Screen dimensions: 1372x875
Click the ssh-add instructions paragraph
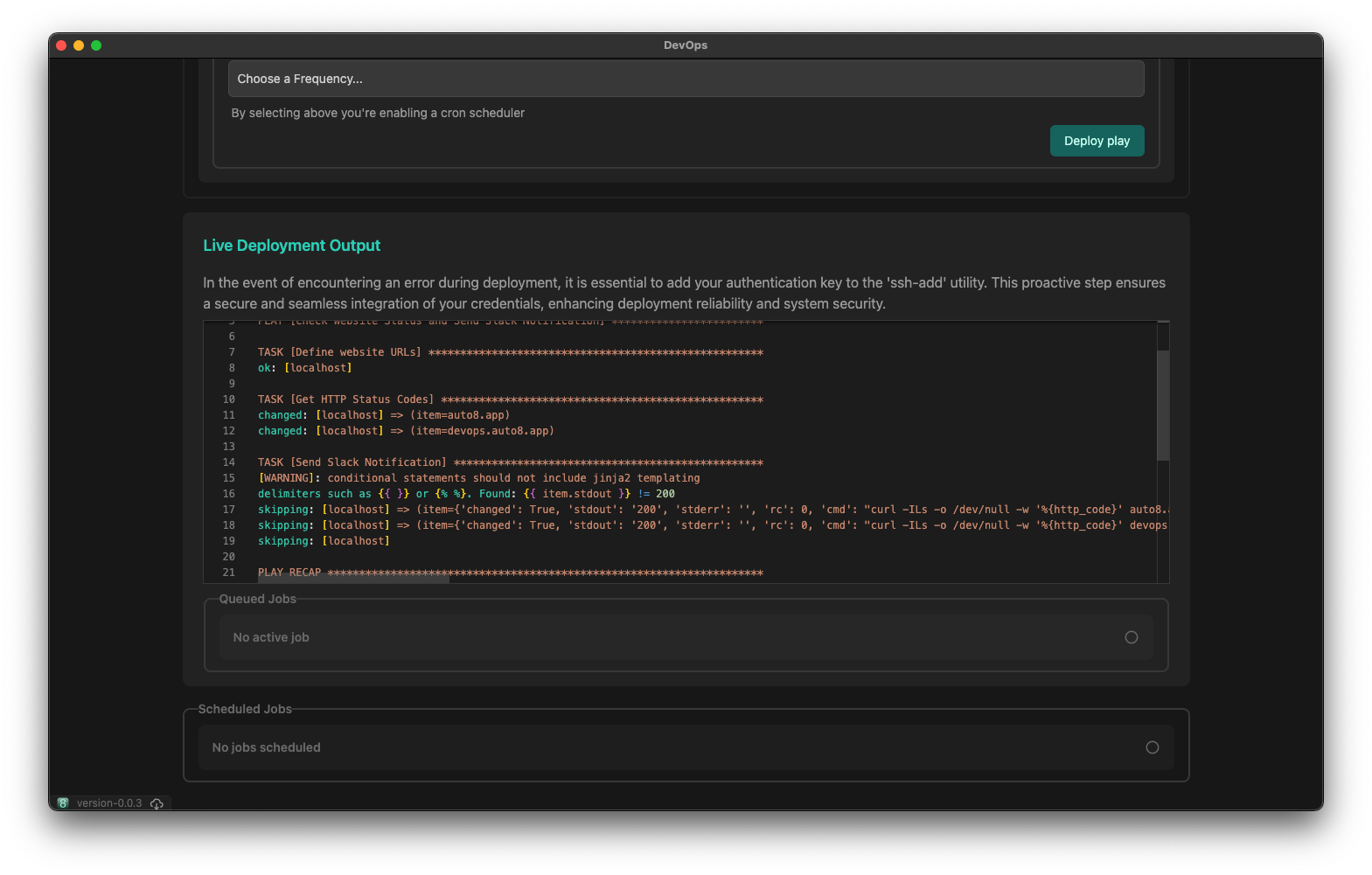click(x=685, y=293)
